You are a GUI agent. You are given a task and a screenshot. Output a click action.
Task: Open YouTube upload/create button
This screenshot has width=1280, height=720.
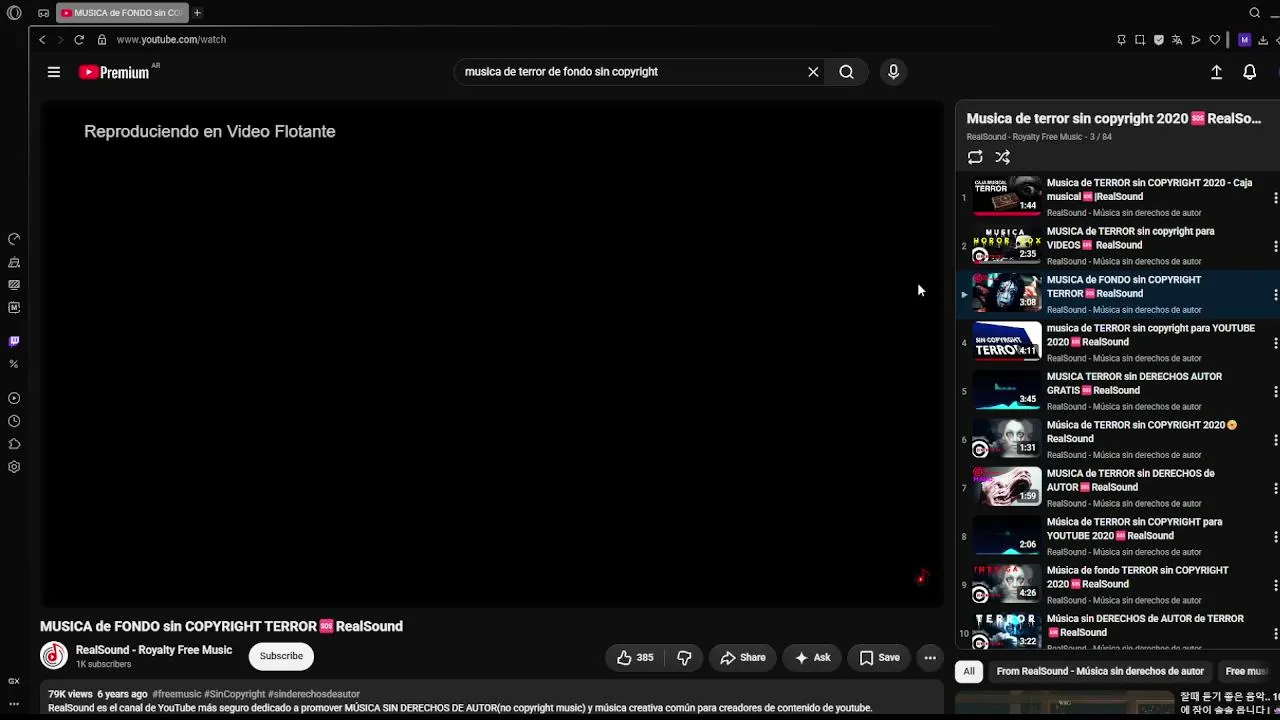pos(1216,72)
